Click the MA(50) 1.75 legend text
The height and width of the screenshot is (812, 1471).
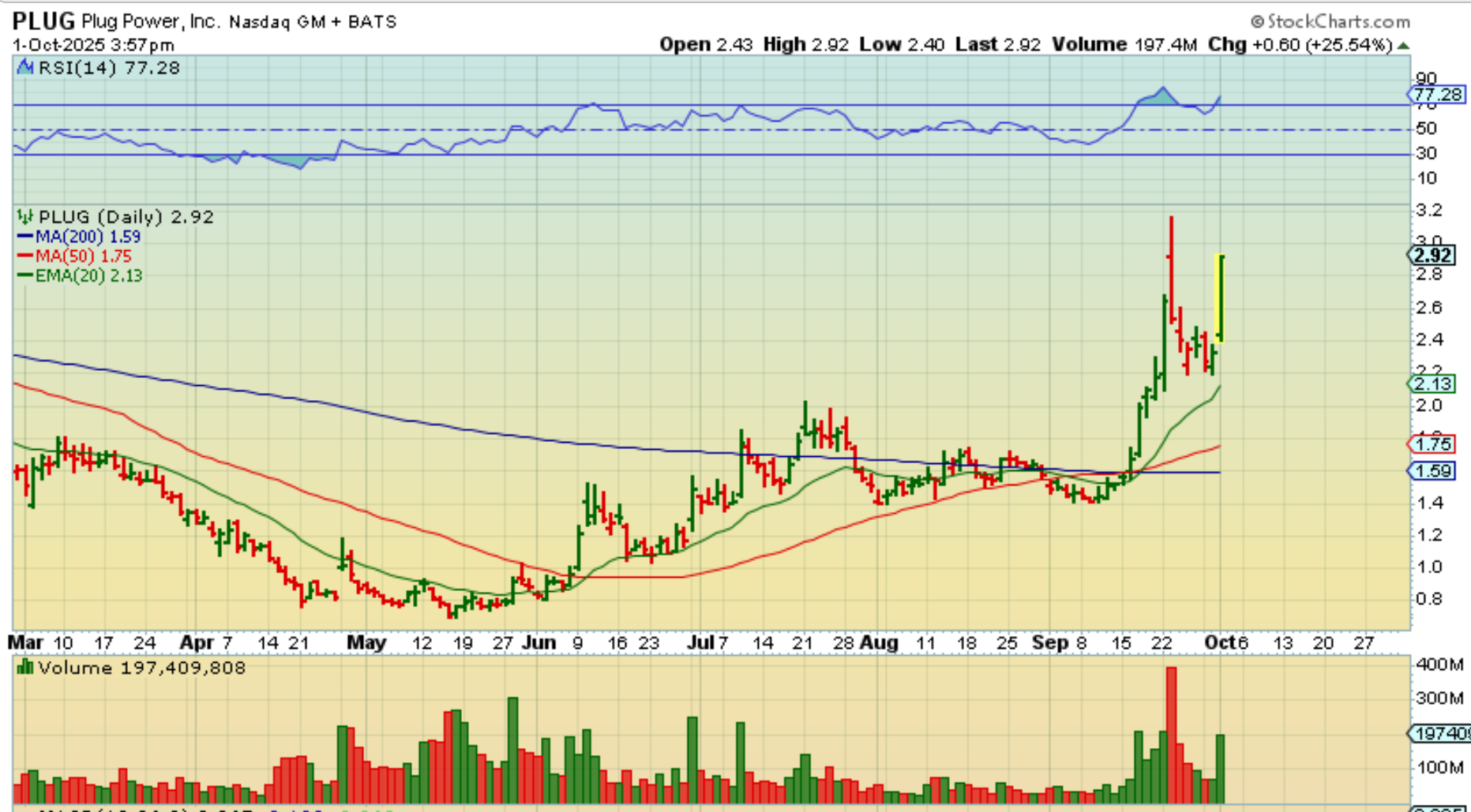tap(83, 256)
